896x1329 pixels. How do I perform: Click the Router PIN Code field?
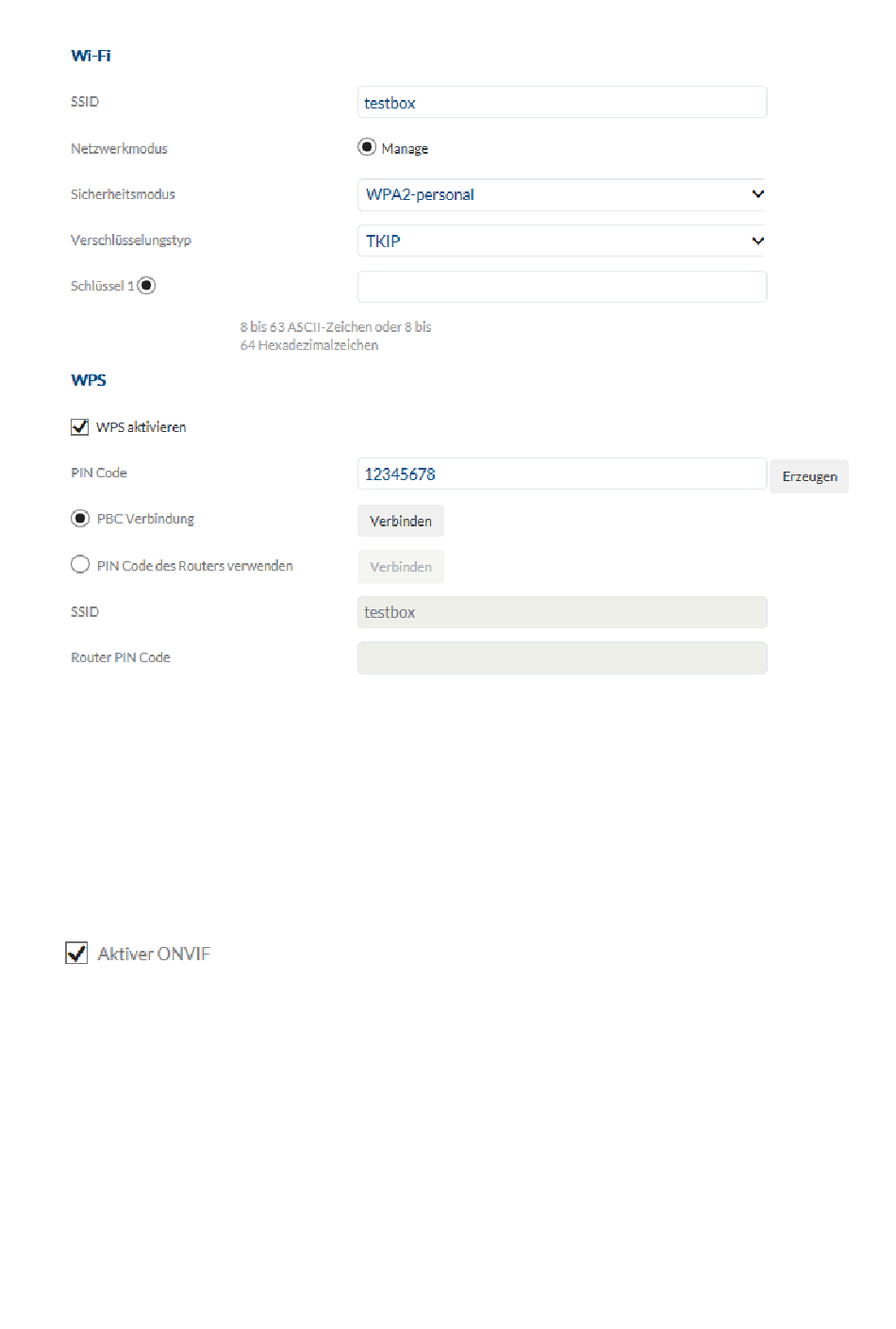(x=562, y=658)
